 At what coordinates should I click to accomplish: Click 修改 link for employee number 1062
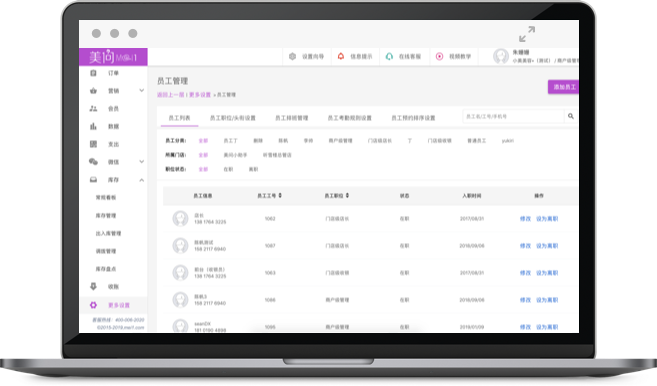[525, 219]
